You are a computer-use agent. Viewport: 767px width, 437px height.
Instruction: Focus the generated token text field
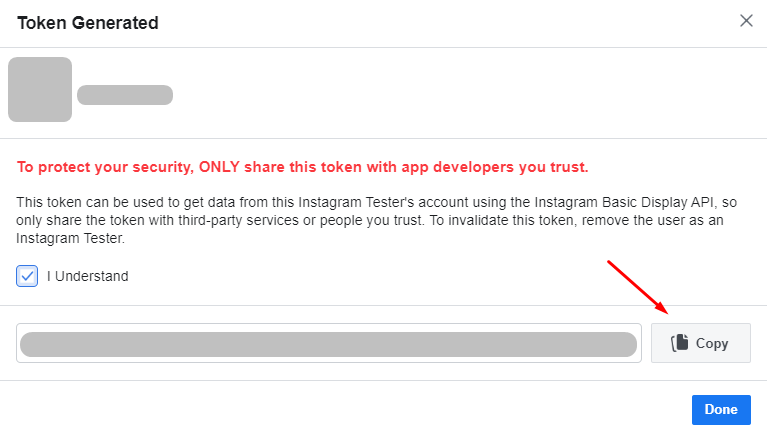(329, 343)
